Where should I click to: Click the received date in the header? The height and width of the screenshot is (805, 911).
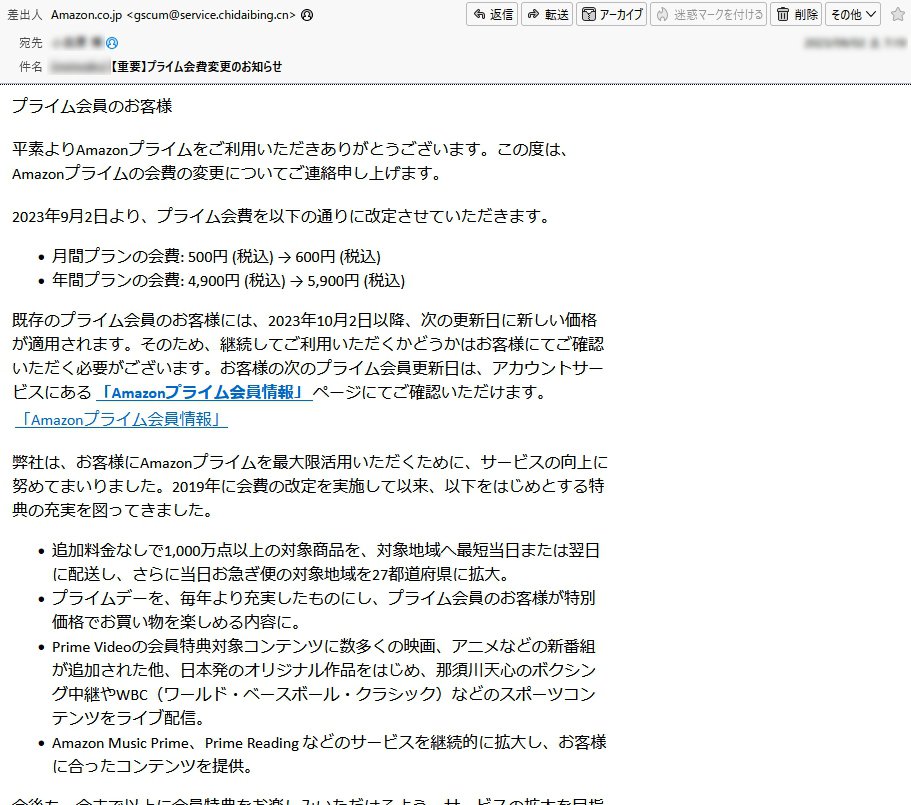pos(853,43)
